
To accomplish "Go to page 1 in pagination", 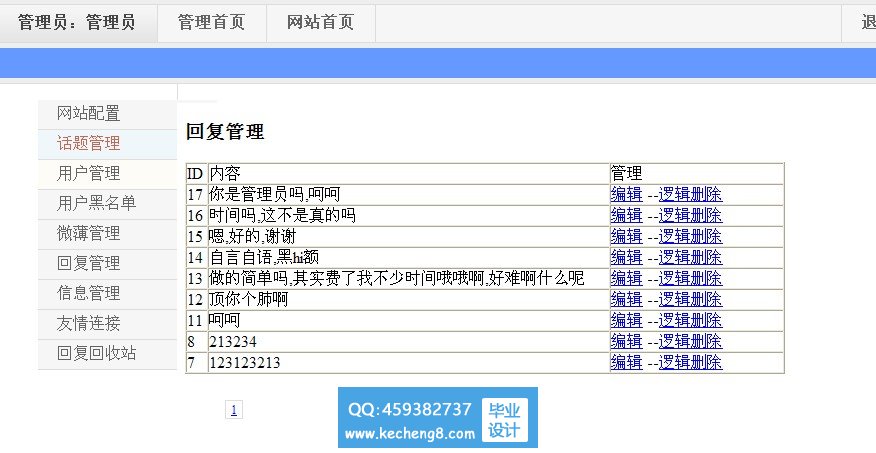I will click(x=234, y=410).
